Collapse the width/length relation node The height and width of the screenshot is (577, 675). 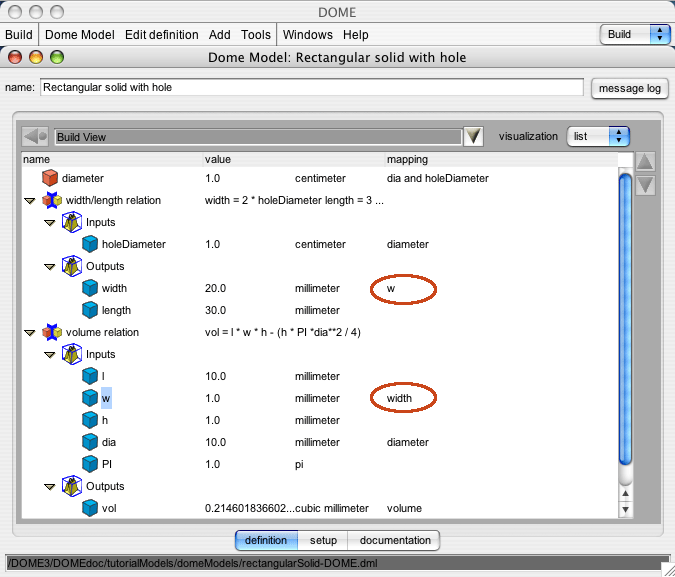[x=29, y=201]
